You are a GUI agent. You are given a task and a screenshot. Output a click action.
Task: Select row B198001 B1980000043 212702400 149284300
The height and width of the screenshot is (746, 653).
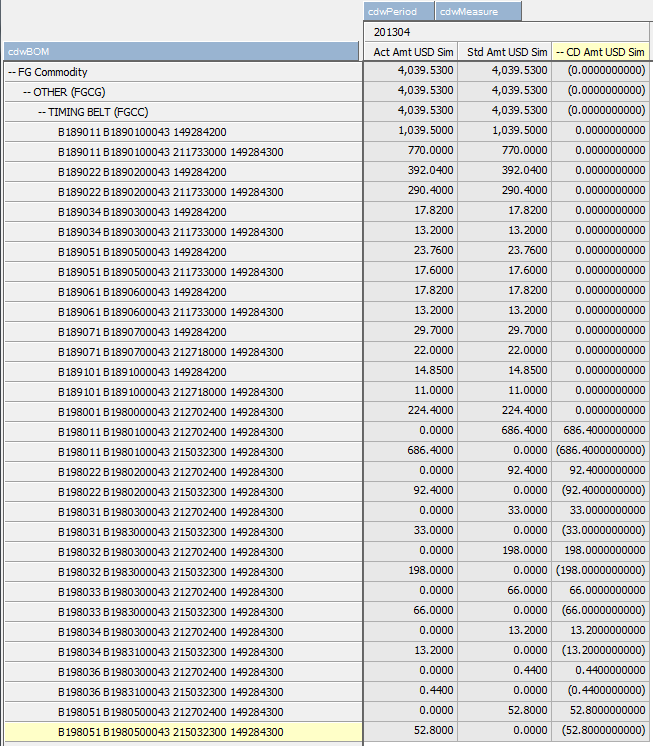click(170, 412)
